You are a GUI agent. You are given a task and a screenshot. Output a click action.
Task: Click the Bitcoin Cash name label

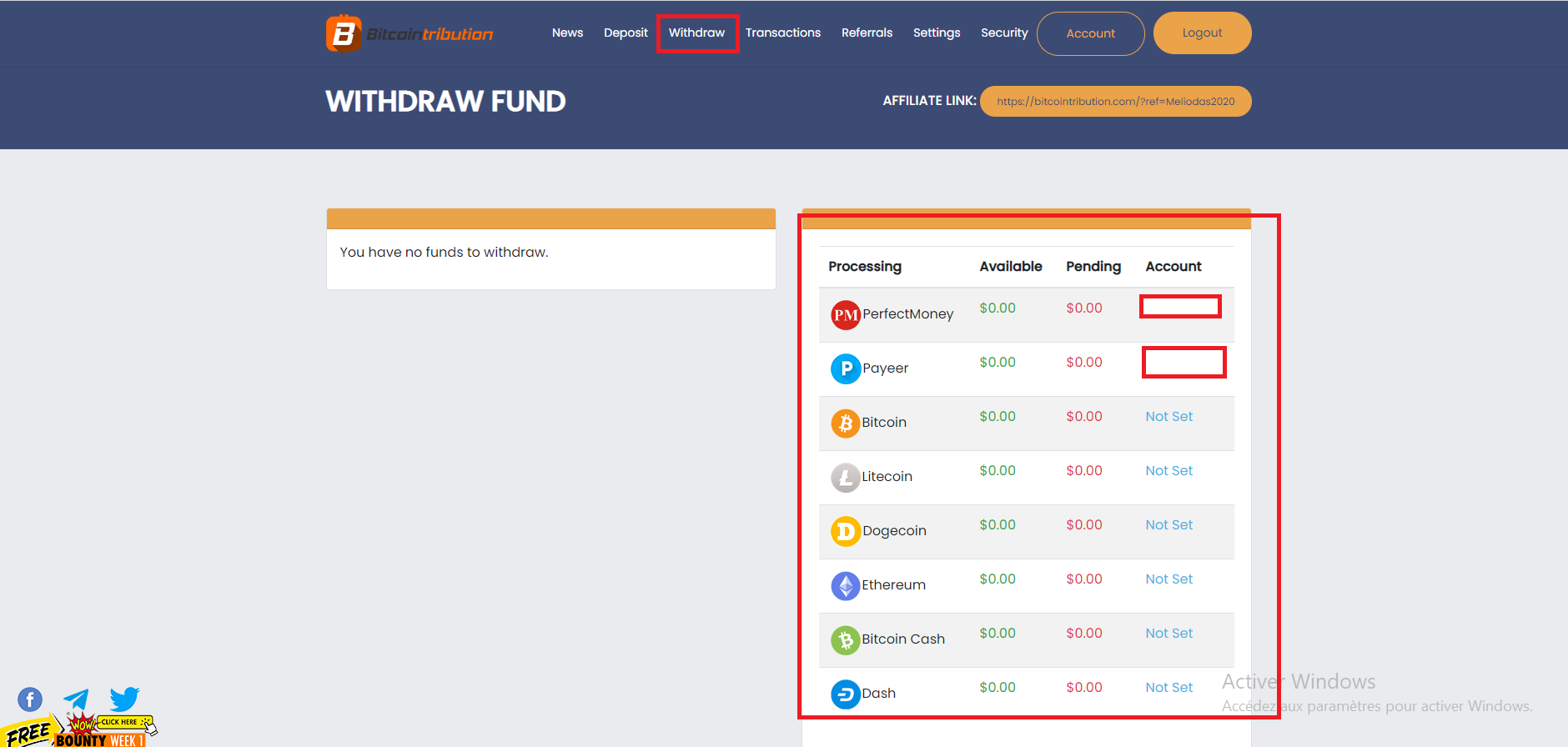[903, 639]
